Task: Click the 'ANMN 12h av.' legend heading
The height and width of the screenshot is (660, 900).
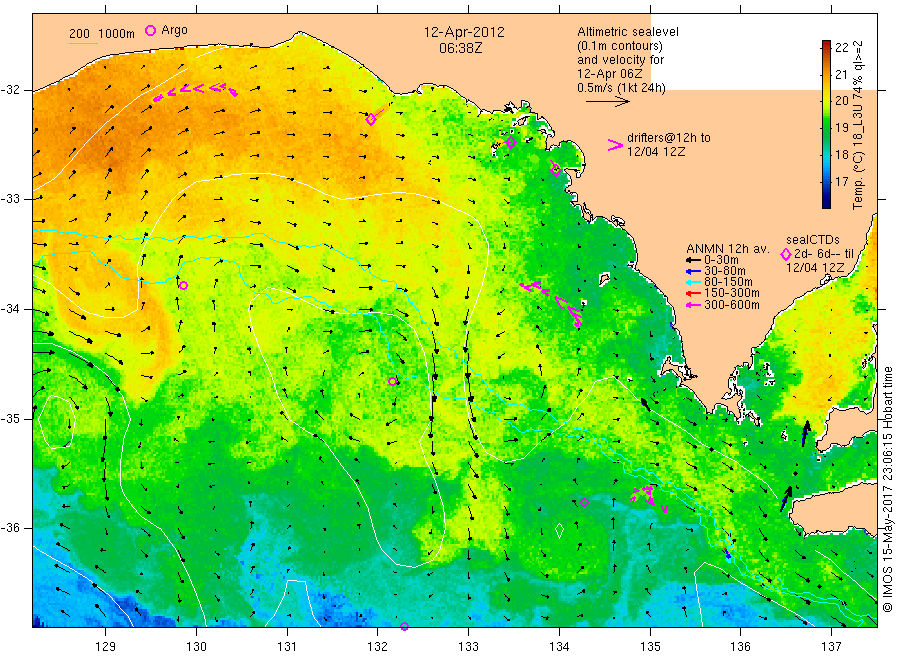Action: tap(728, 249)
